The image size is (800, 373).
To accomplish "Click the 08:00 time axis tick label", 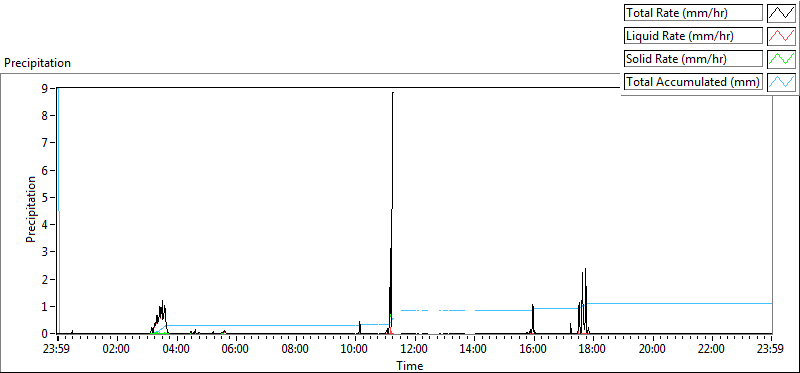I will 295,350.
